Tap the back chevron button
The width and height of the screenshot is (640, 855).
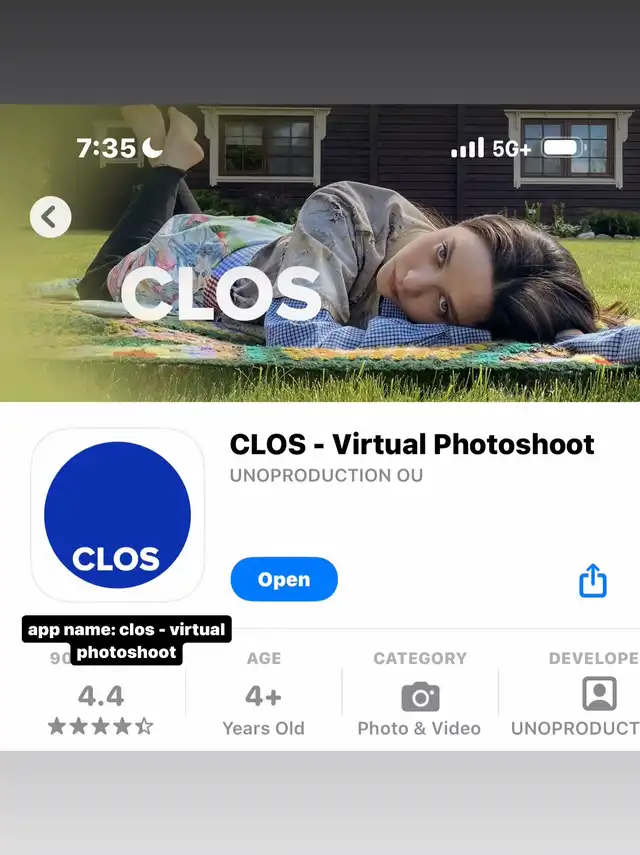[50, 217]
